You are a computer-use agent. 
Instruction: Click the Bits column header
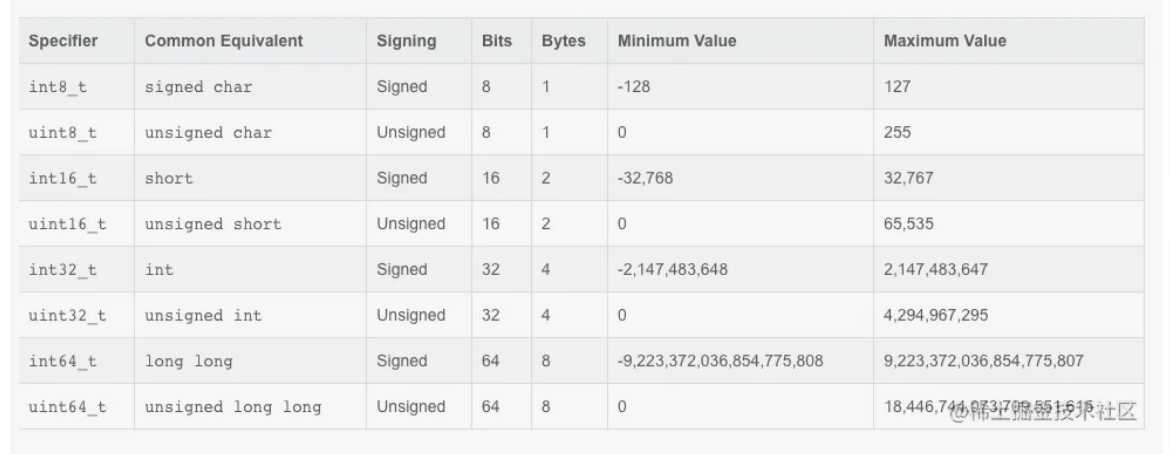[496, 41]
